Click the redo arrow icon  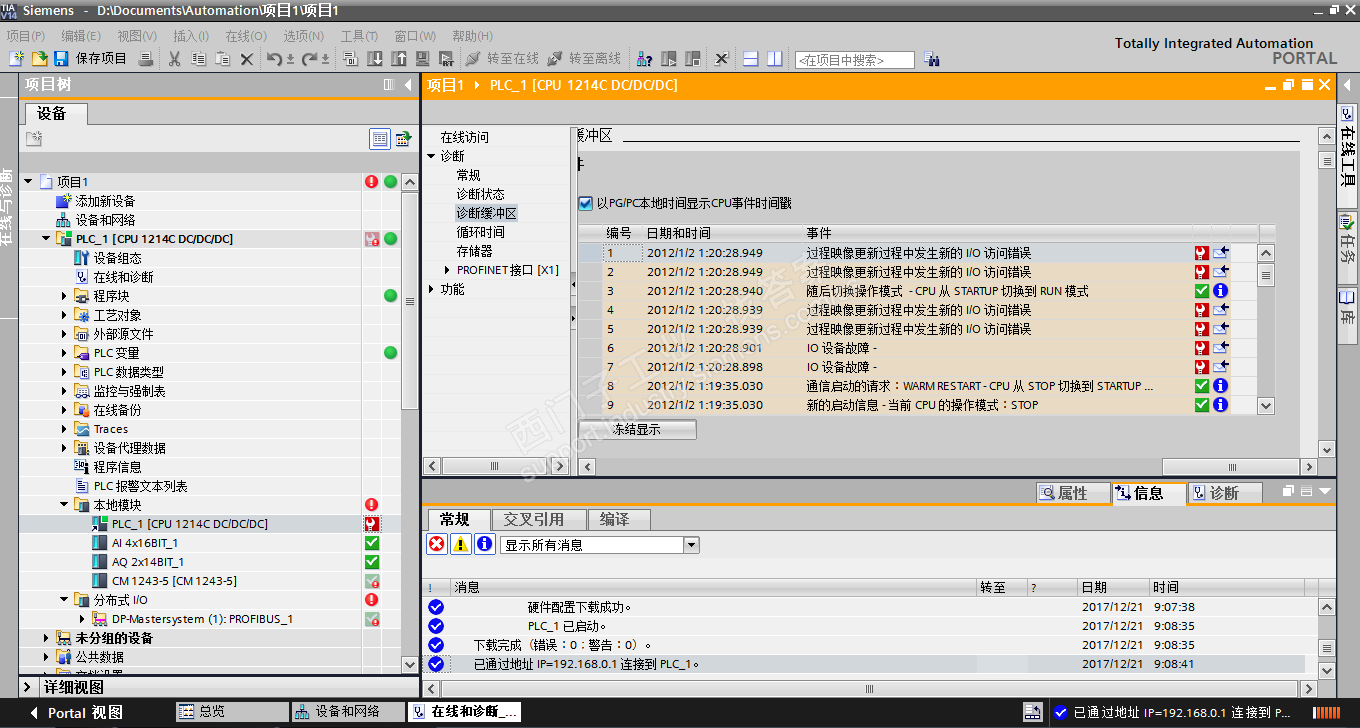(x=310, y=59)
